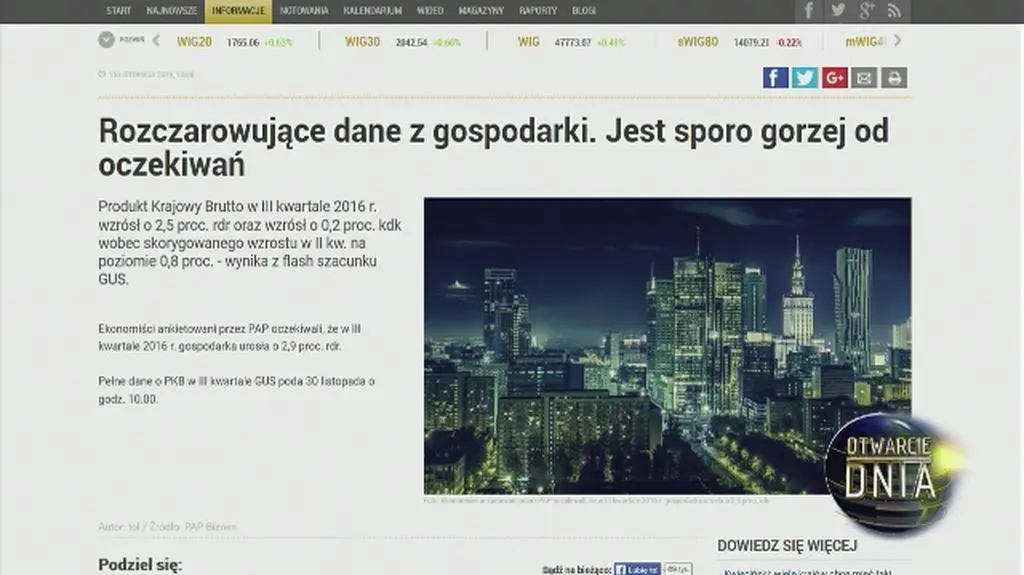Print the article with printer icon
Viewport: 1024px width, 575px height.
(894, 78)
